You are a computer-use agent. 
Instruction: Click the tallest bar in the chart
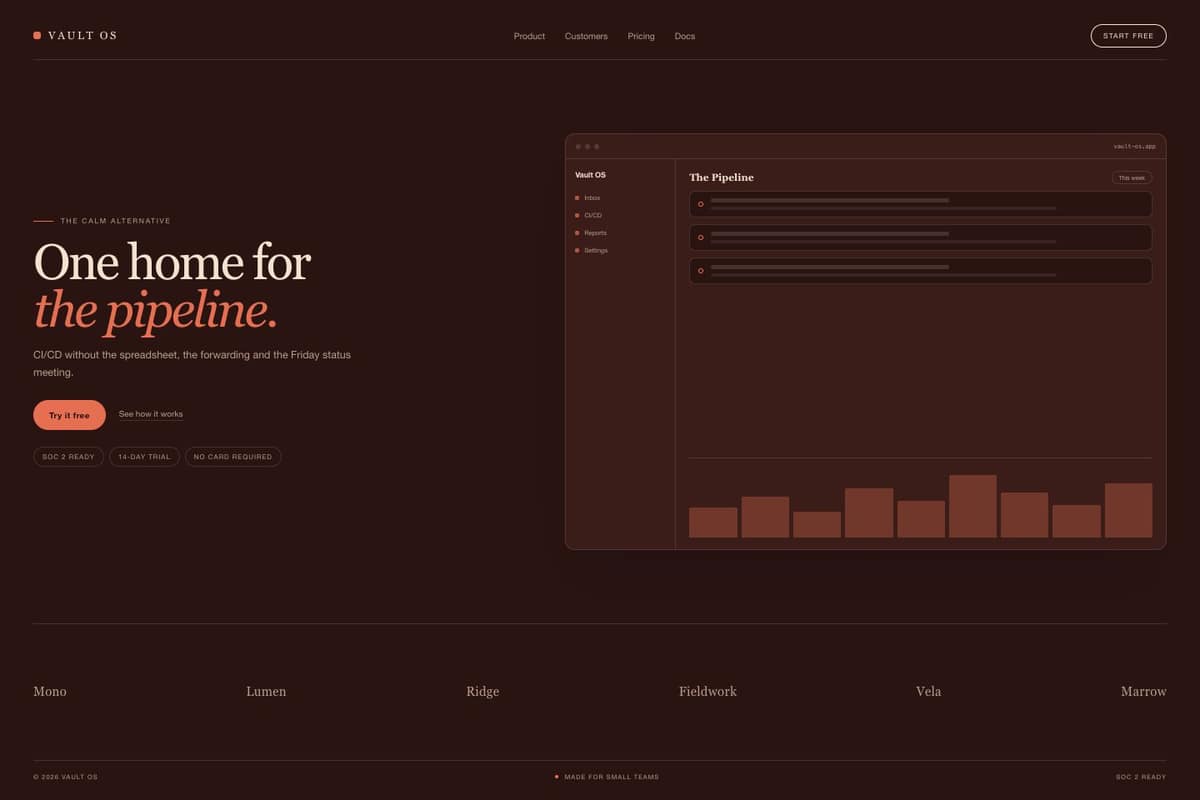pyautogui.click(x=973, y=506)
